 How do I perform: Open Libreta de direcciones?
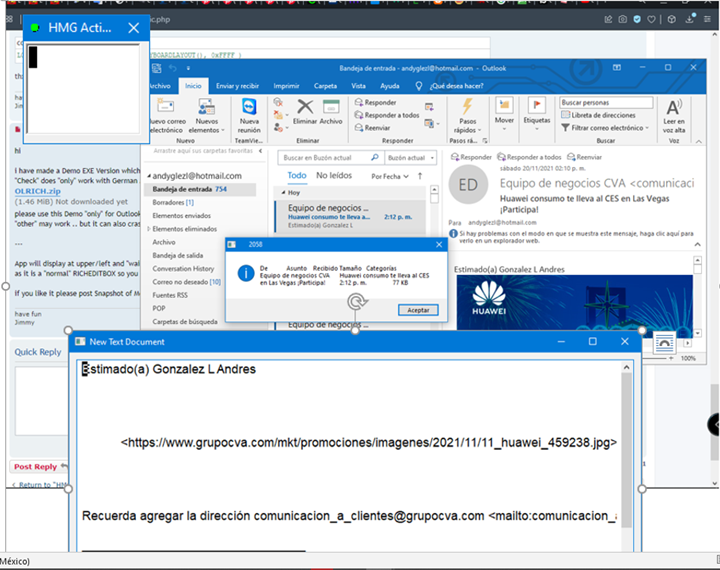[x=599, y=115]
